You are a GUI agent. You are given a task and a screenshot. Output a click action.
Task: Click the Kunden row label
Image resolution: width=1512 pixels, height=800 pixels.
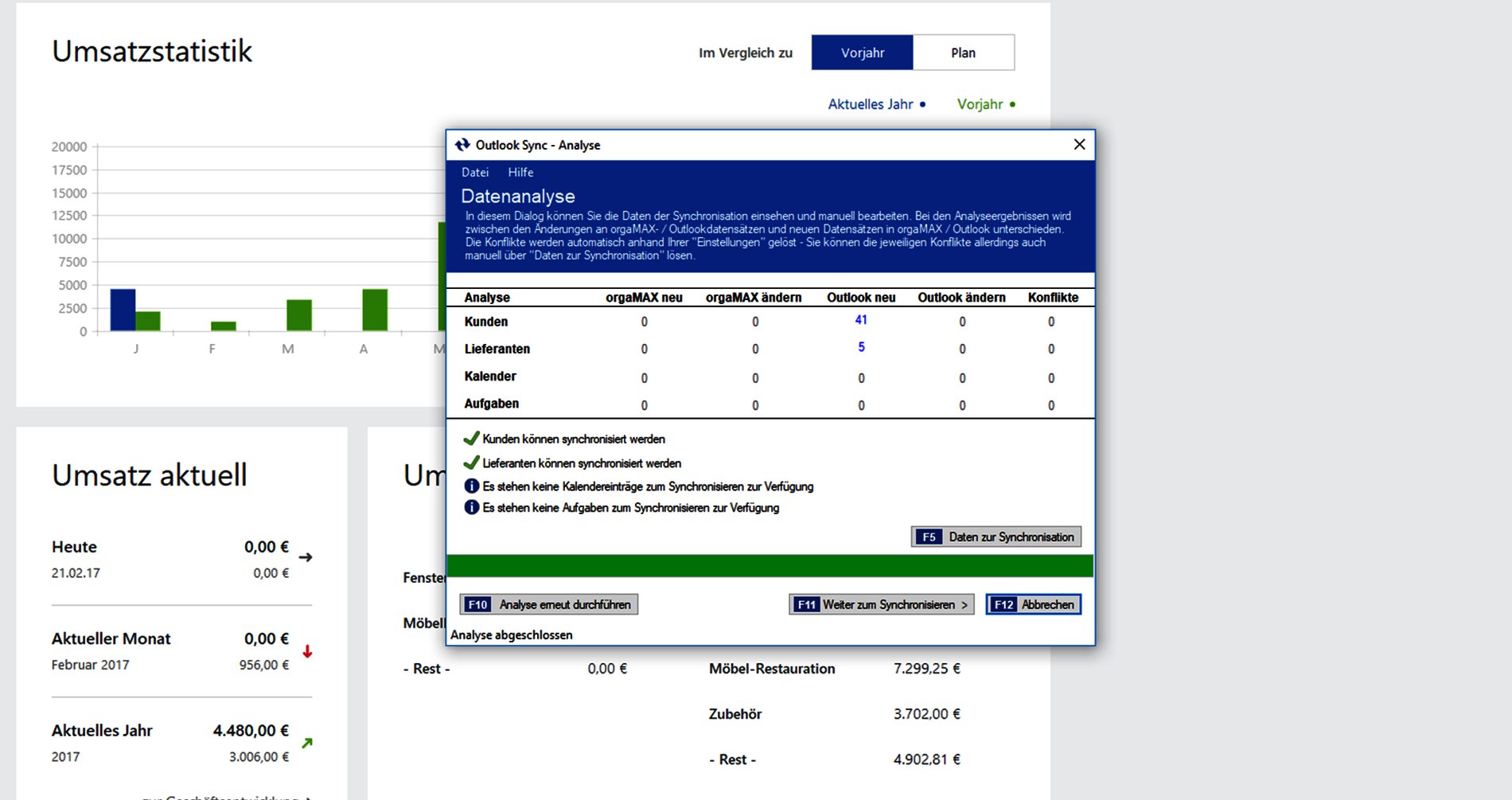485,322
